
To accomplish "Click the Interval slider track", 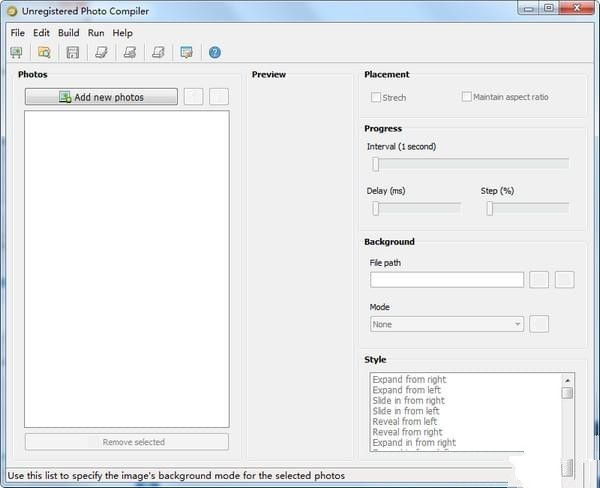I will point(468,164).
